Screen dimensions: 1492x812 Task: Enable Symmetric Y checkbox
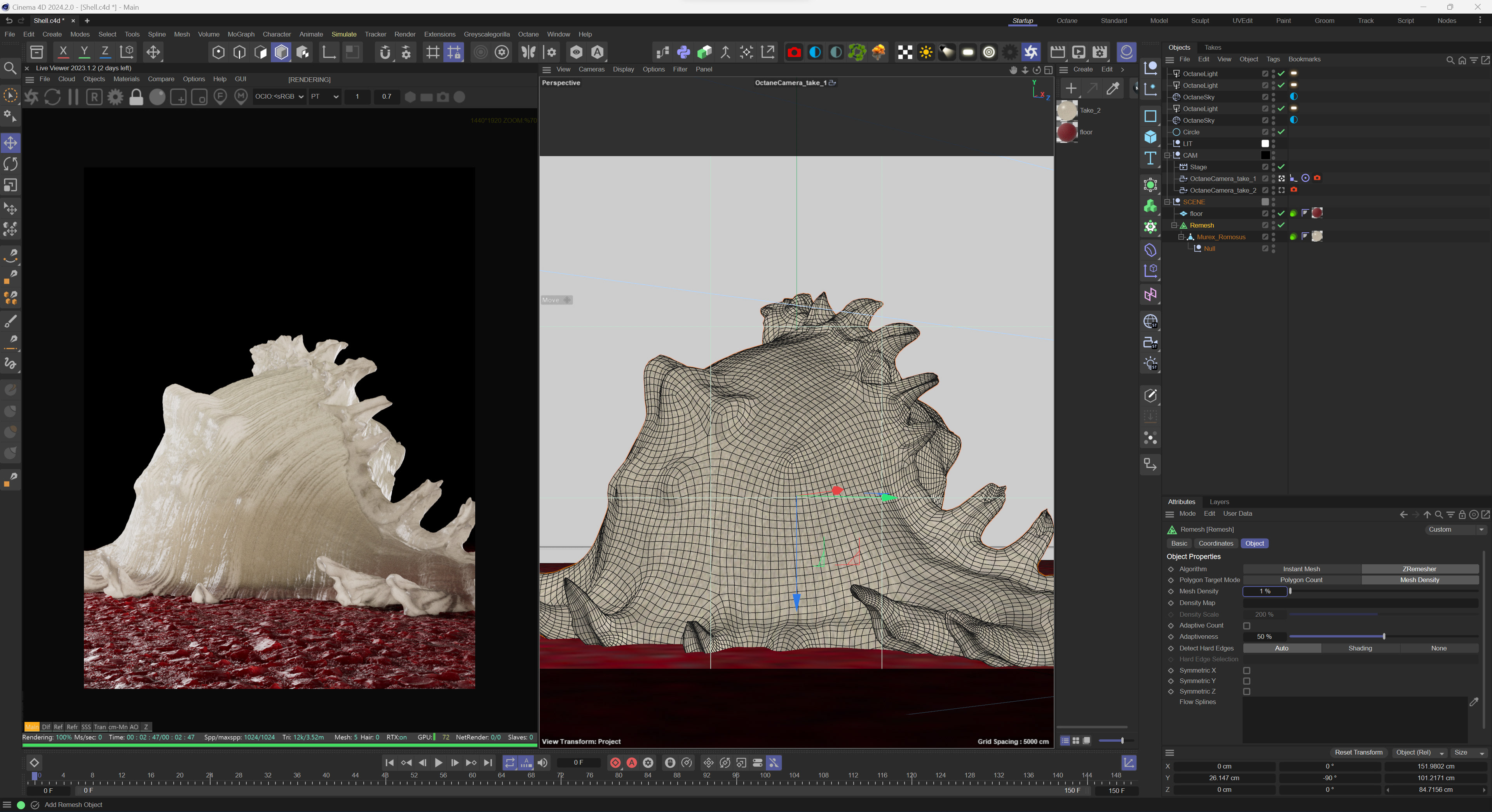pyautogui.click(x=1246, y=681)
